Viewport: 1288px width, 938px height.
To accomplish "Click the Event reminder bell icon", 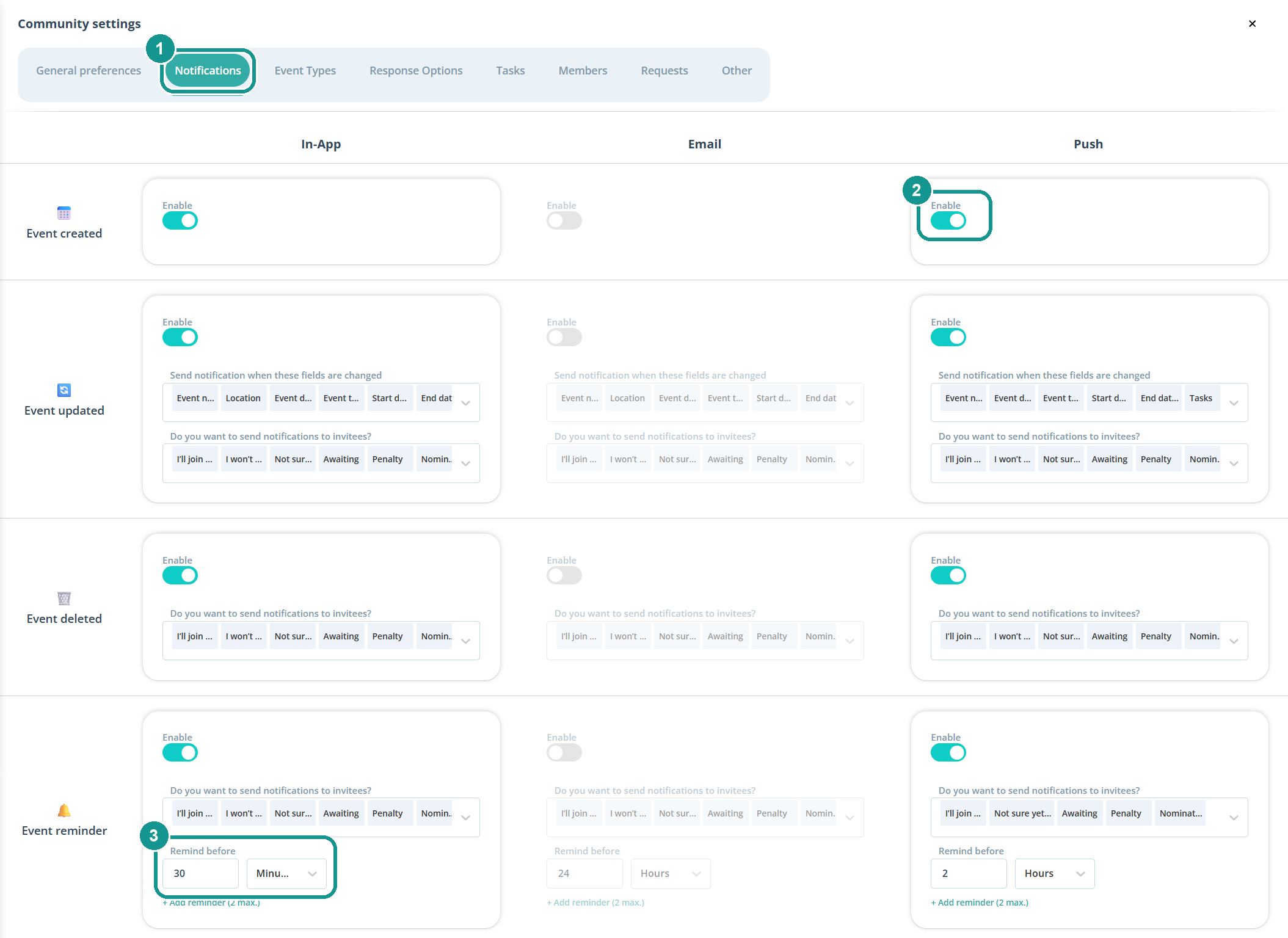I will click(x=64, y=810).
